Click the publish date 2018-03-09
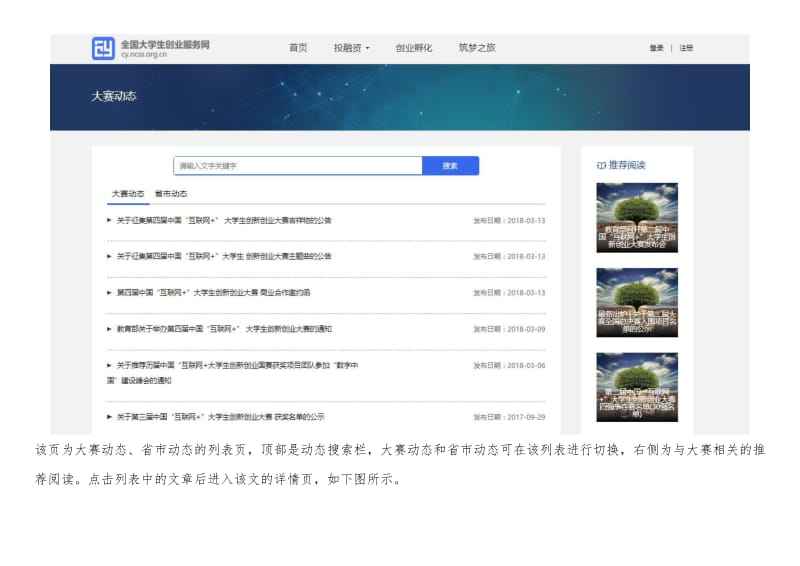The width and height of the screenshot is (800, 566). coord(526,329)
